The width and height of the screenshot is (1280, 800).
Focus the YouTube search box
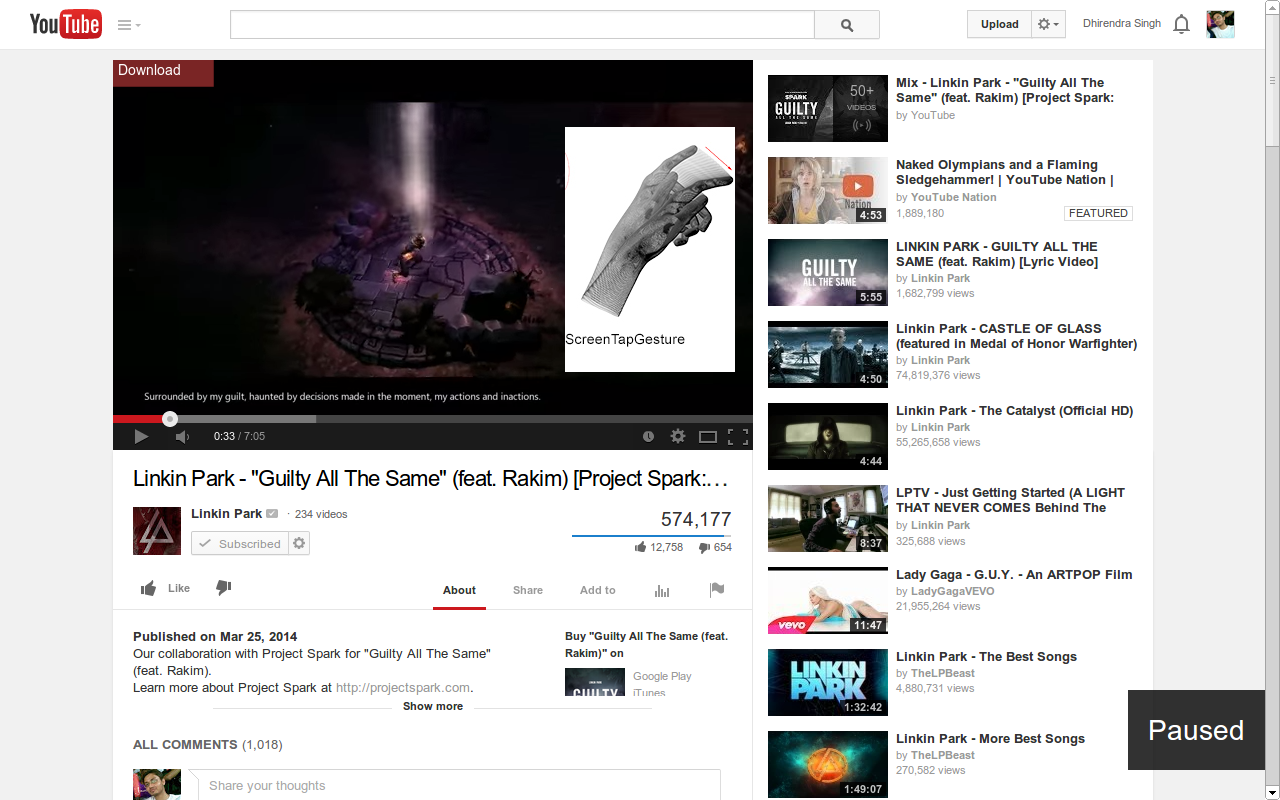[x=522, y=25]
